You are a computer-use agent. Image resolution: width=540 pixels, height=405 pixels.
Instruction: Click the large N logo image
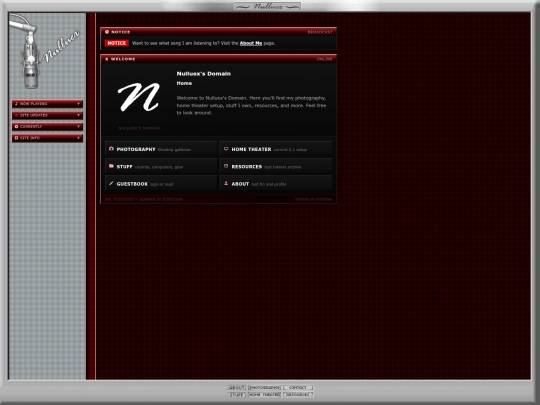coord(139,97)
